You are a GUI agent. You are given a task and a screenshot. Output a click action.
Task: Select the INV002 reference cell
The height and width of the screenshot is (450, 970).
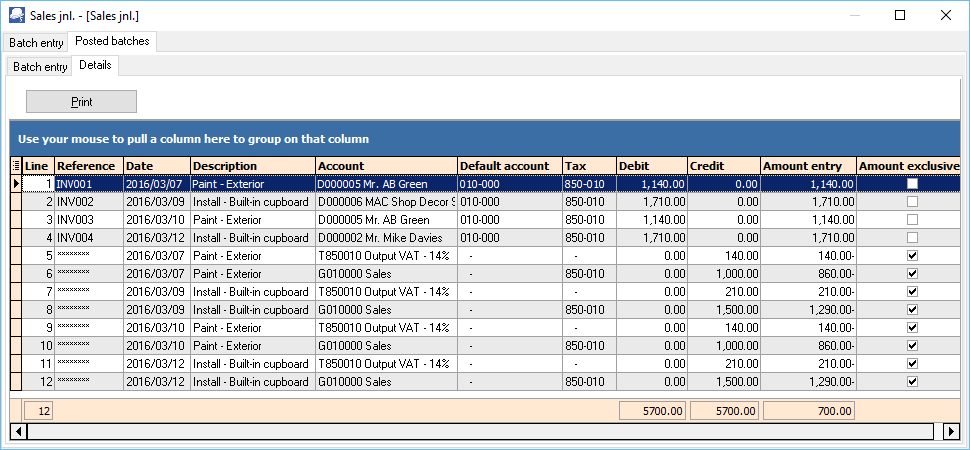88,202
